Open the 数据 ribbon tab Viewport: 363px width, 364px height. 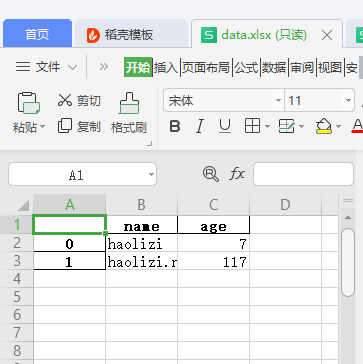point(274,67)
